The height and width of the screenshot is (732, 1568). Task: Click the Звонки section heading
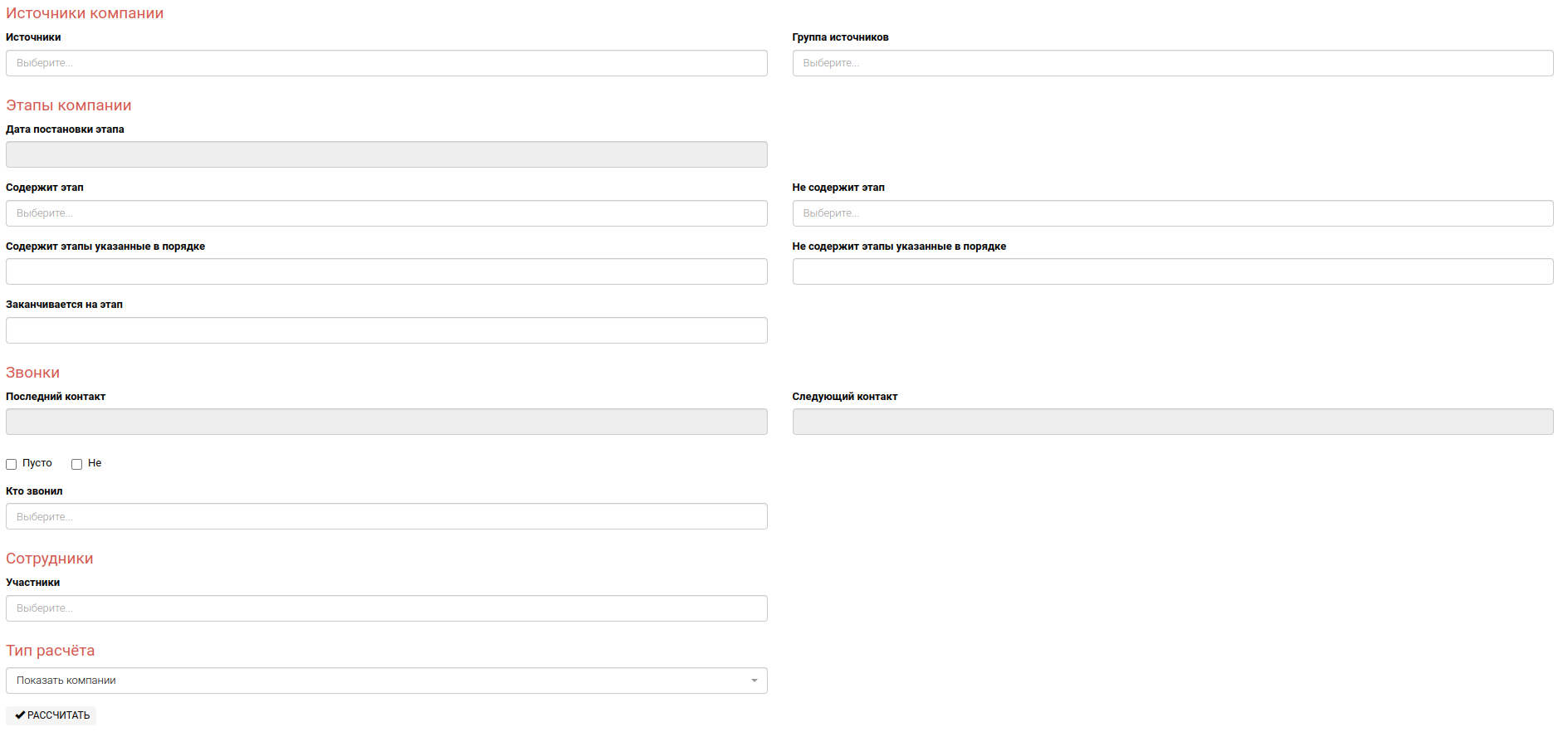pos(33,373)
